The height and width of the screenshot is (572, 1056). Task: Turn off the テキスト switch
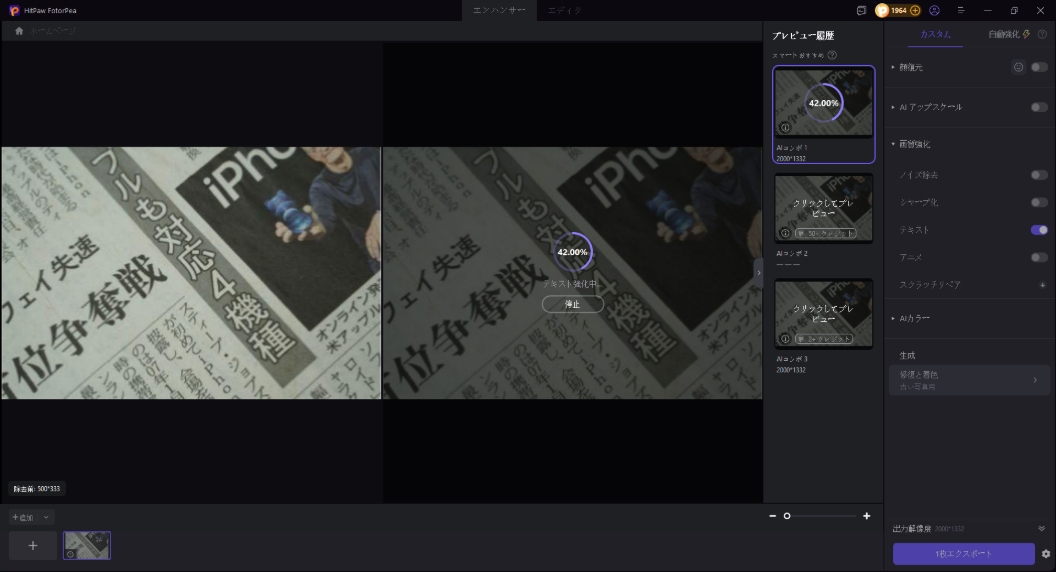tap(1039, 230)
